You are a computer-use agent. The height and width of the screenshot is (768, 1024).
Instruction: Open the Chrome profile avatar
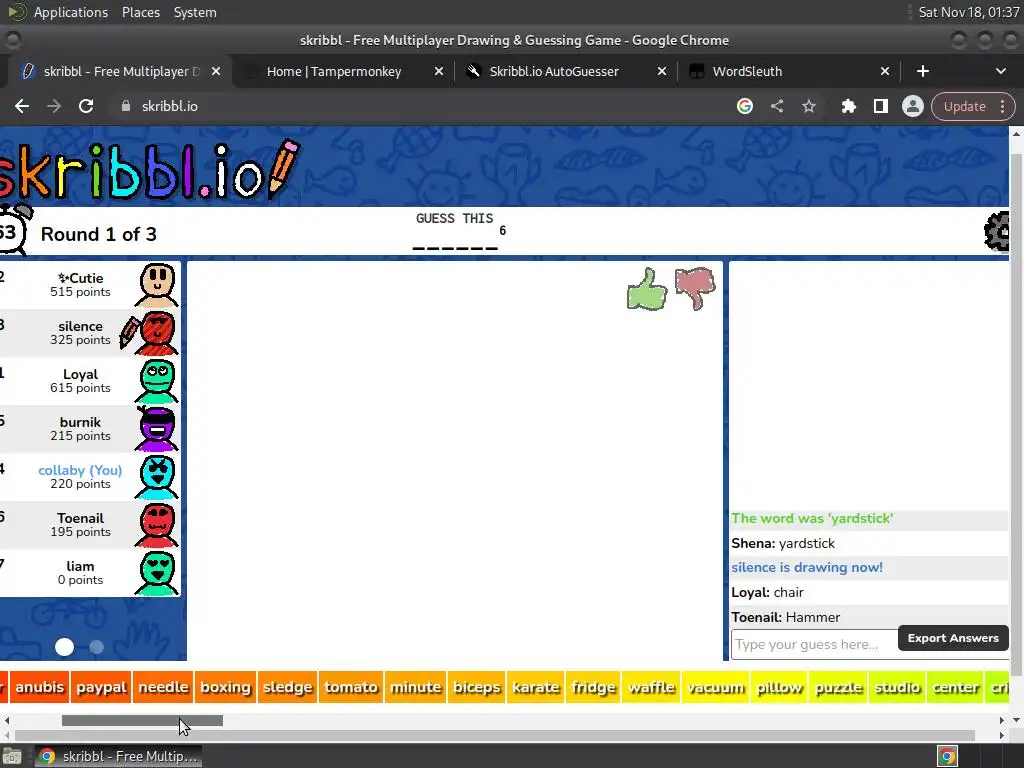pyautogui.click(x=912, y=106)
